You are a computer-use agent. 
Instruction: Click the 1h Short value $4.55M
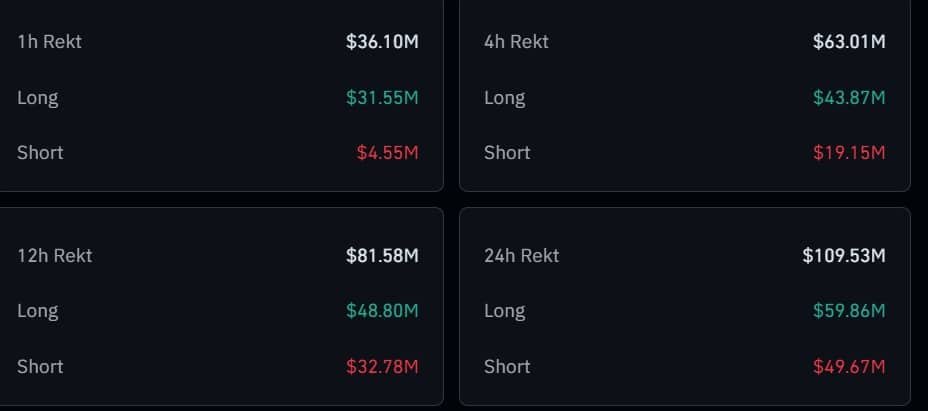(x=388, y=153)
